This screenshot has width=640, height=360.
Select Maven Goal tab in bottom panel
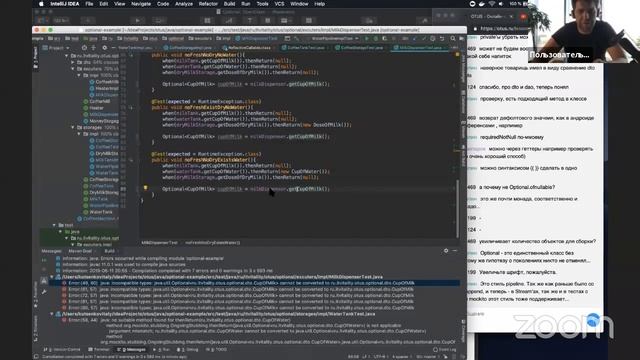tap(80, 251)
